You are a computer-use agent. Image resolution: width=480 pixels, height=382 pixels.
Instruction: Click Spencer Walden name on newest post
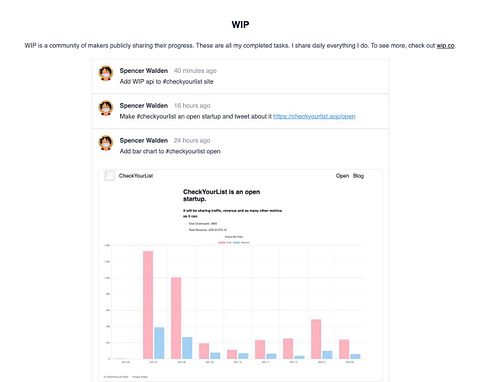tap(144, 71)
